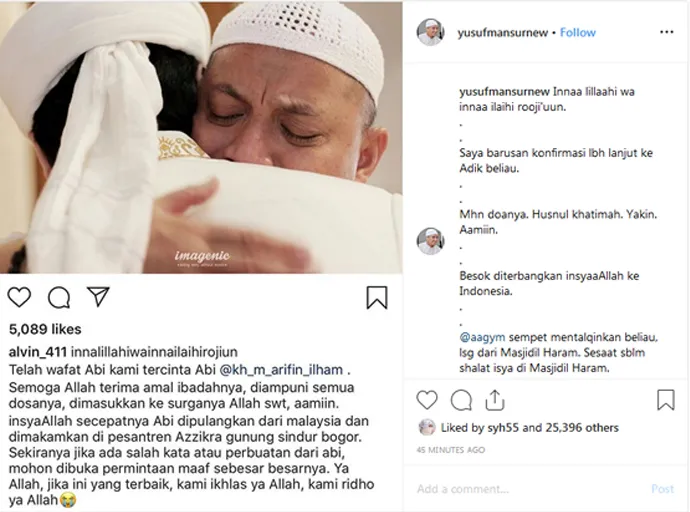Follow the yusufmansurnew account
Image resolution: width=690 pixels, height=512 pixels.
coord(578,33)
